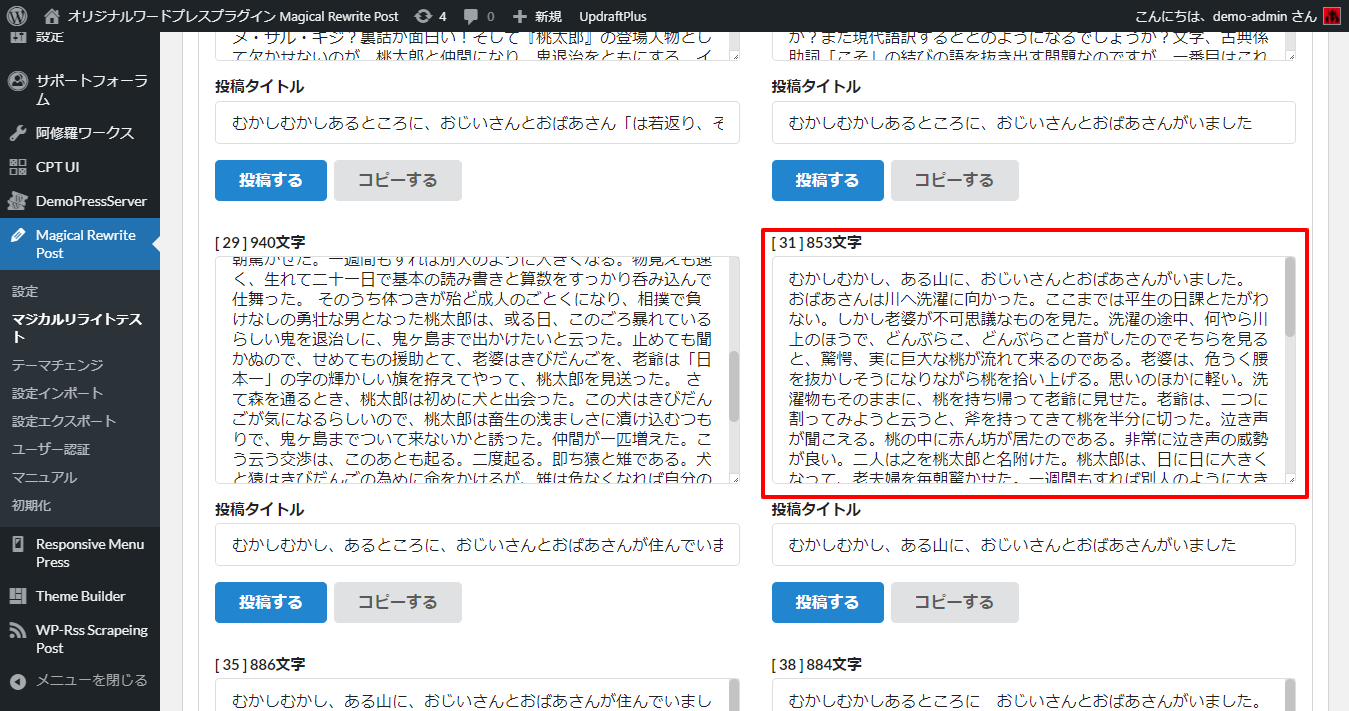Open the updates icon showing 4
Screen dimensions: 1349x711
point(424,16)
